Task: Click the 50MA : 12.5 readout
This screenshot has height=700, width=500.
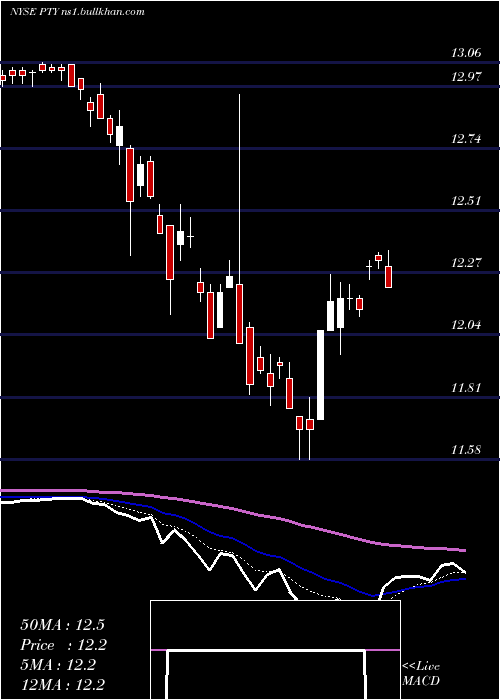Action: (x=62, y=625)
